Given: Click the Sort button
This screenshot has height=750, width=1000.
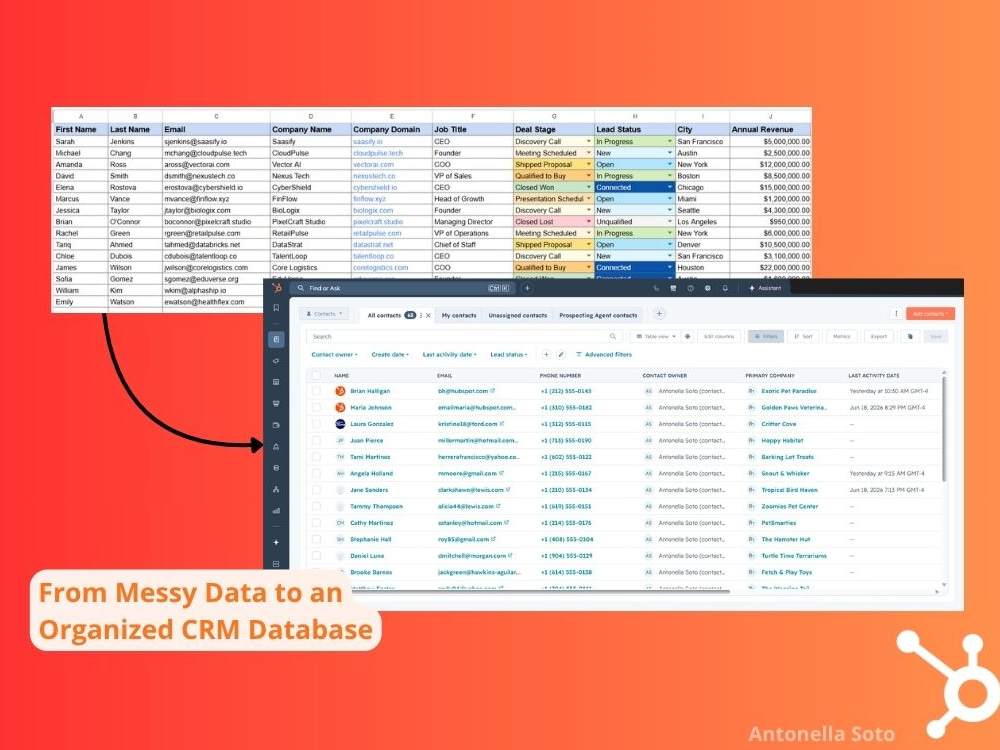Looking at the screenshot, I should pos(804,336).
